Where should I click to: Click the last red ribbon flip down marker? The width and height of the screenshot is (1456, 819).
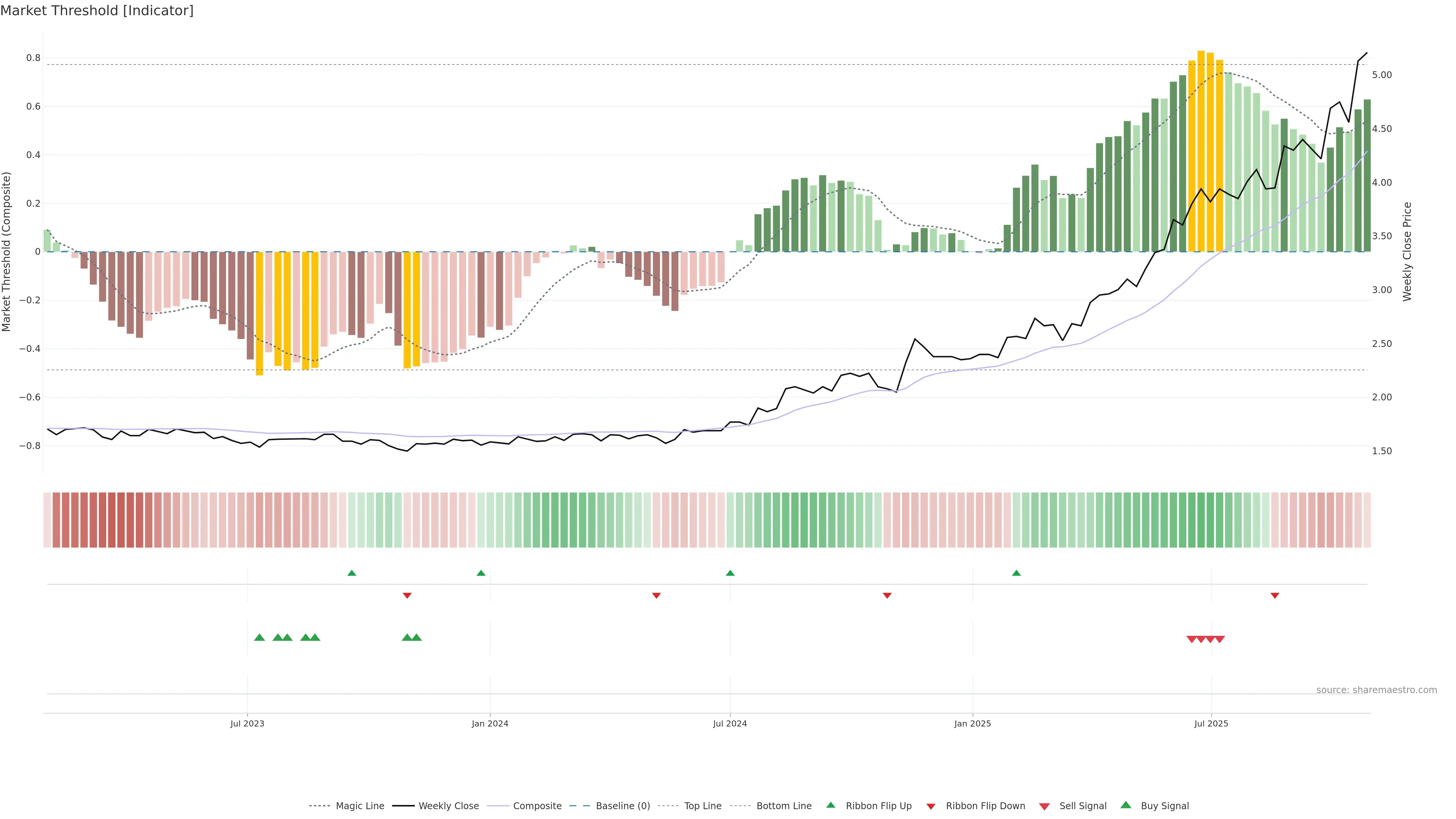[x=1274, y=596]
